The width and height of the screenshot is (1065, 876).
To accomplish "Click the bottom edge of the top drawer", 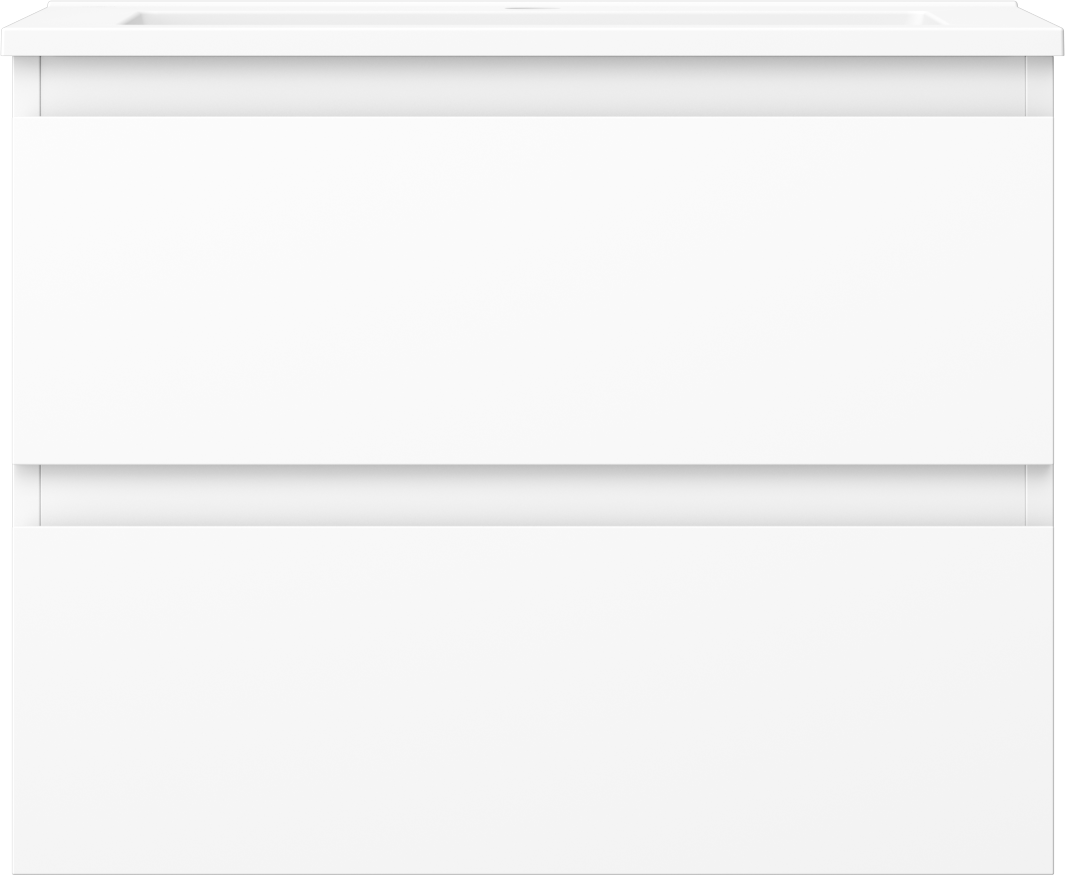I will coord(533,463).
